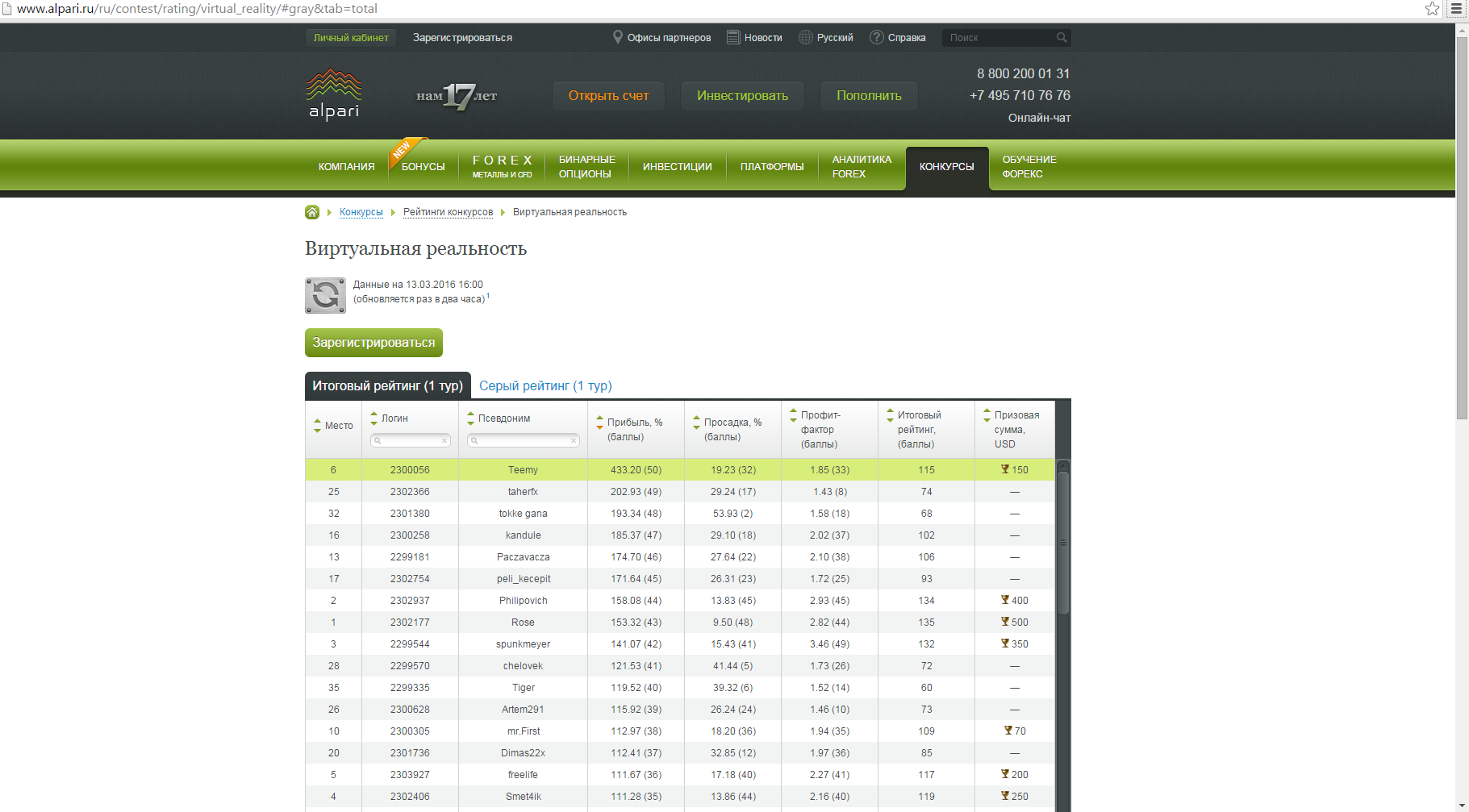Screen dimensions: 1469x812
Task: Open the КОМПАНИЯ menu
Action: [346, 167]
